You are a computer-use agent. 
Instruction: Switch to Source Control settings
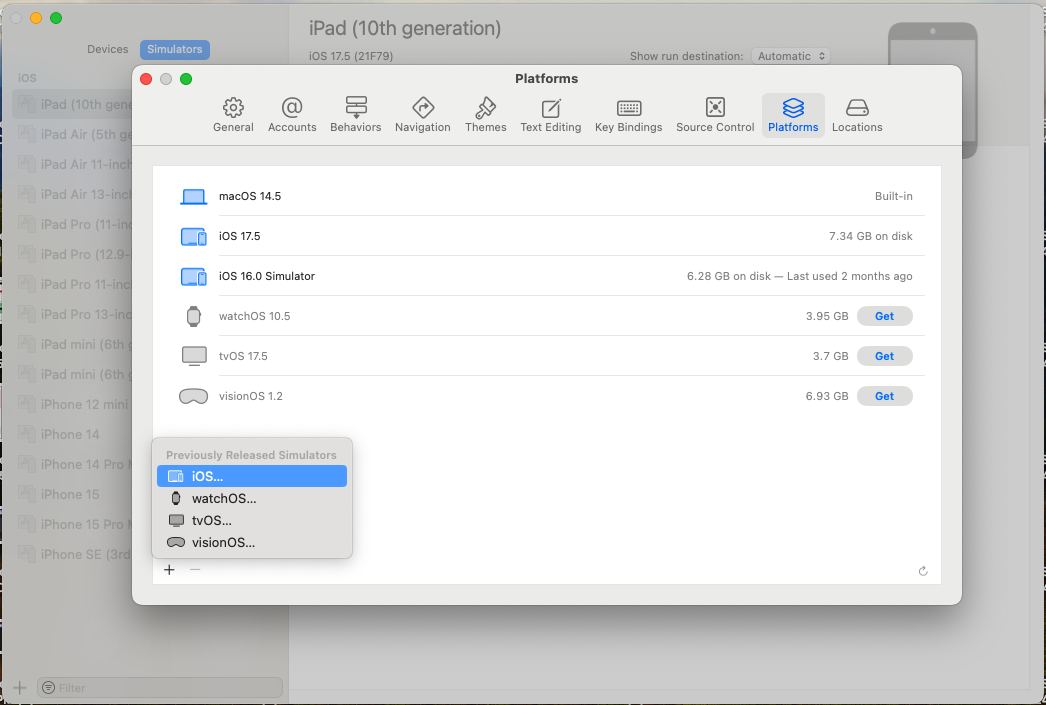715,115
